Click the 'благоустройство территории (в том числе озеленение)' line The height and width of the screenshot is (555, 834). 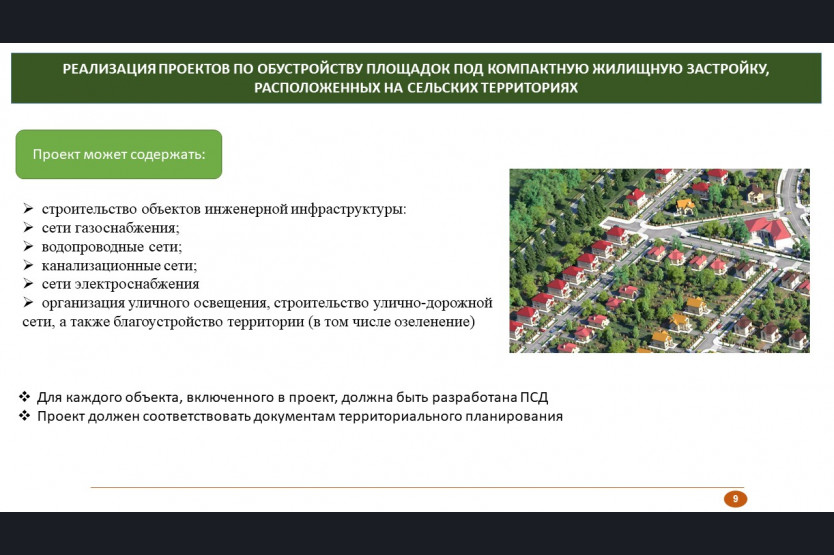point(248,322)
